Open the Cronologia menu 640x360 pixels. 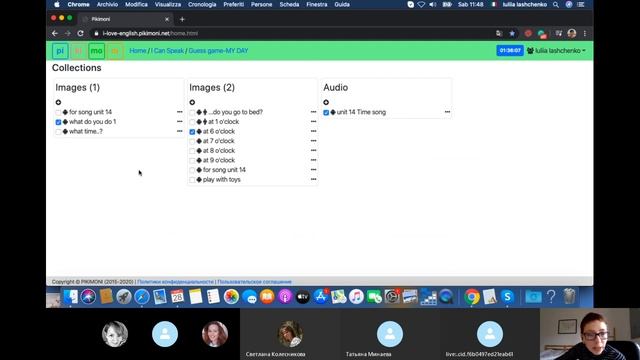tap(202, 4)
